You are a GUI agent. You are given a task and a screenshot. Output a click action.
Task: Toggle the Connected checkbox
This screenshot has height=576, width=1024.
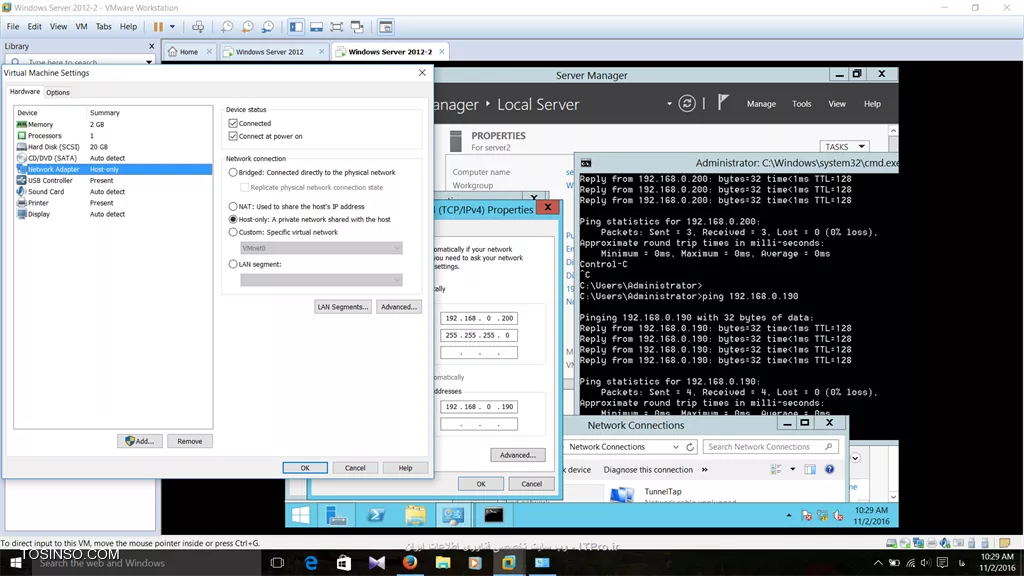pyautogui.click(x=233, y=123)
